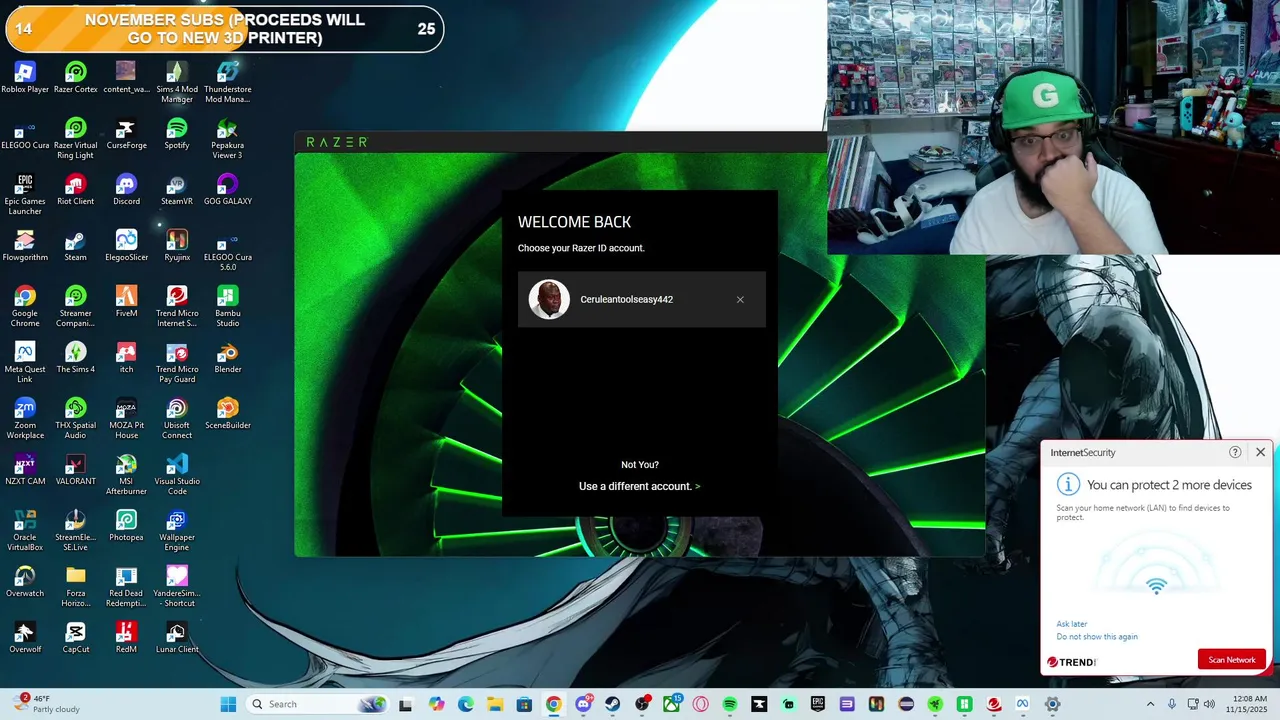This screenshot has height=720, width=1280.
Task: Open Oracle VirtualBox desktop icon
Action: [x=25, y=530]
